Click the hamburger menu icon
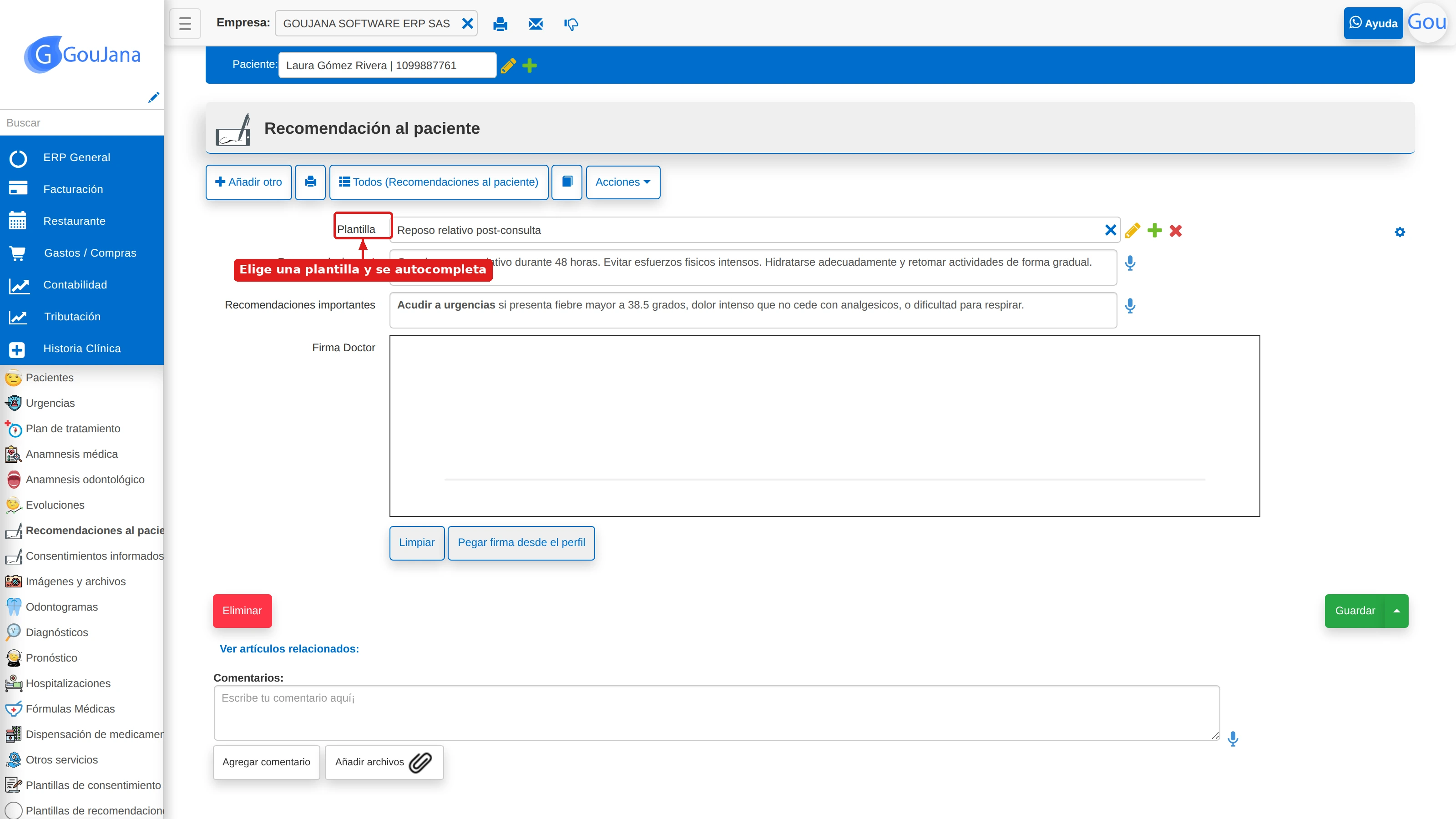Viewport: 1456px width, 819px height. [185, 24]
